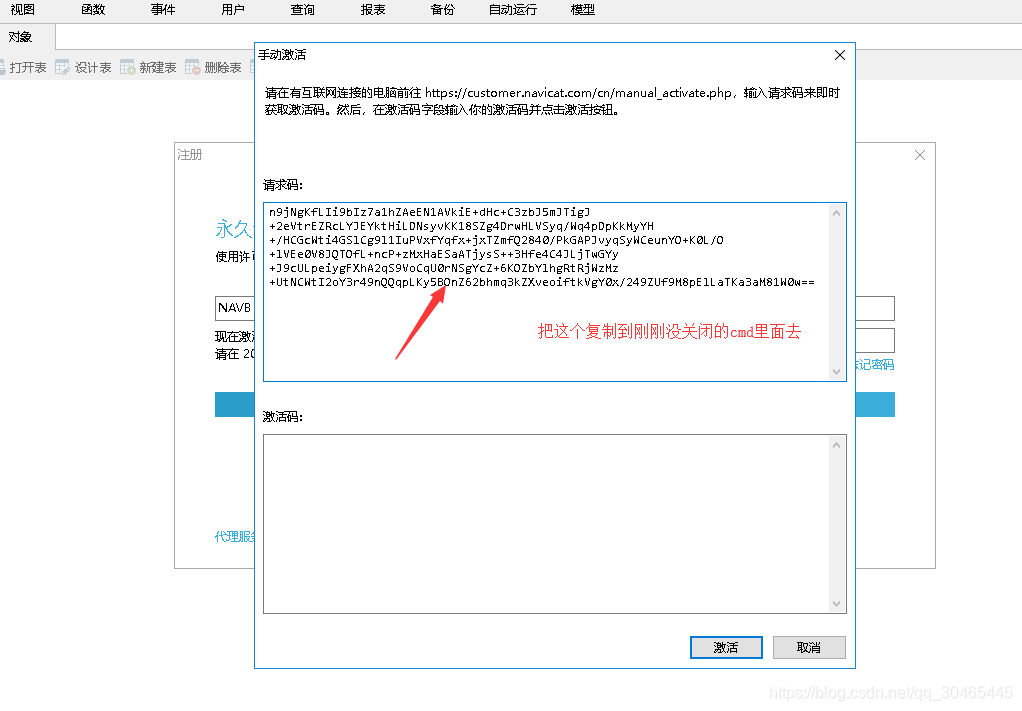Image resolution: width=1022 pixels, height=711 pixels.
Task: Open the 函数 toolbar item
Action: click(x=93, y=10)
